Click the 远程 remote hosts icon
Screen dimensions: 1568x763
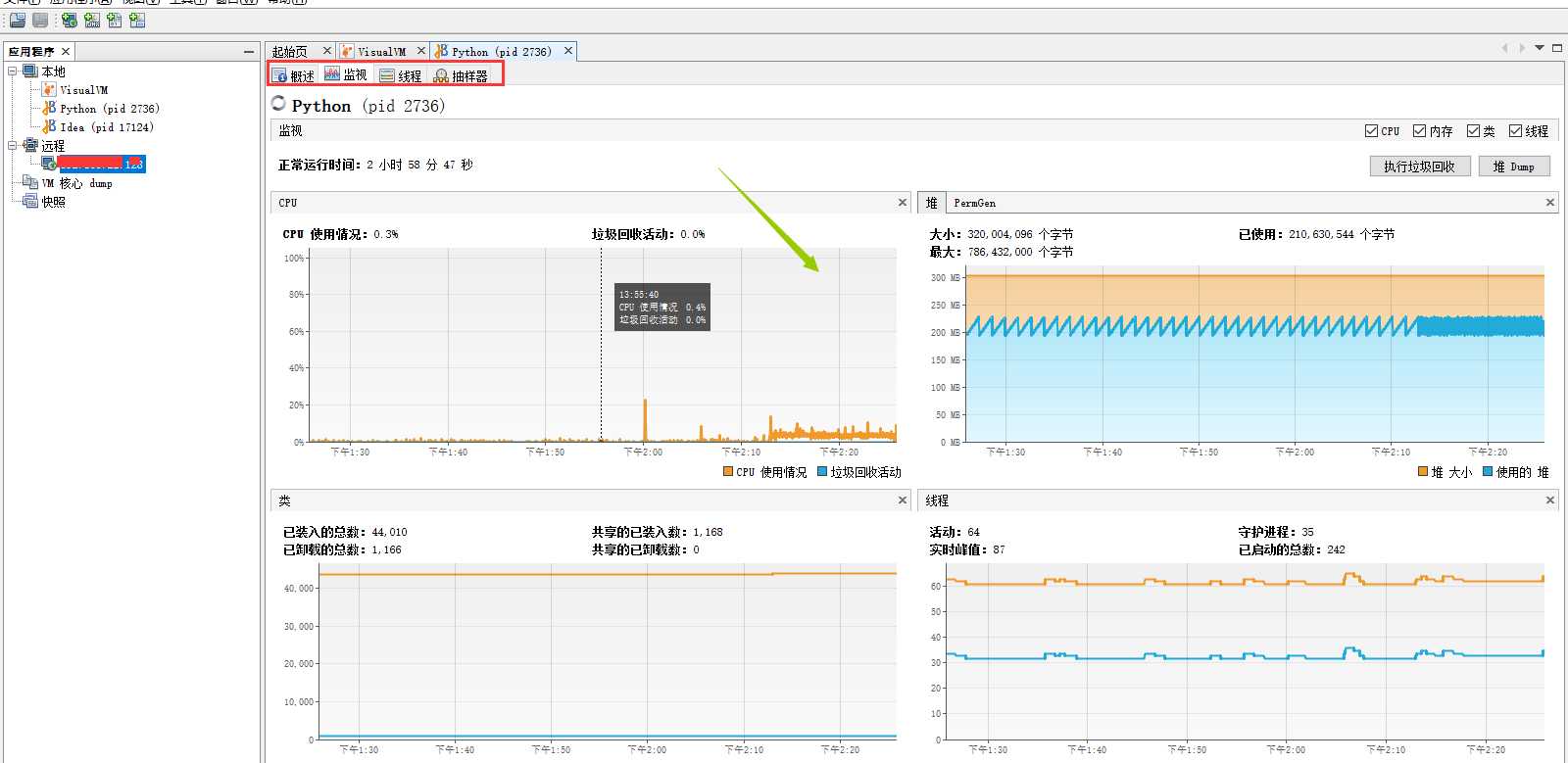click(x=30, y=145)
